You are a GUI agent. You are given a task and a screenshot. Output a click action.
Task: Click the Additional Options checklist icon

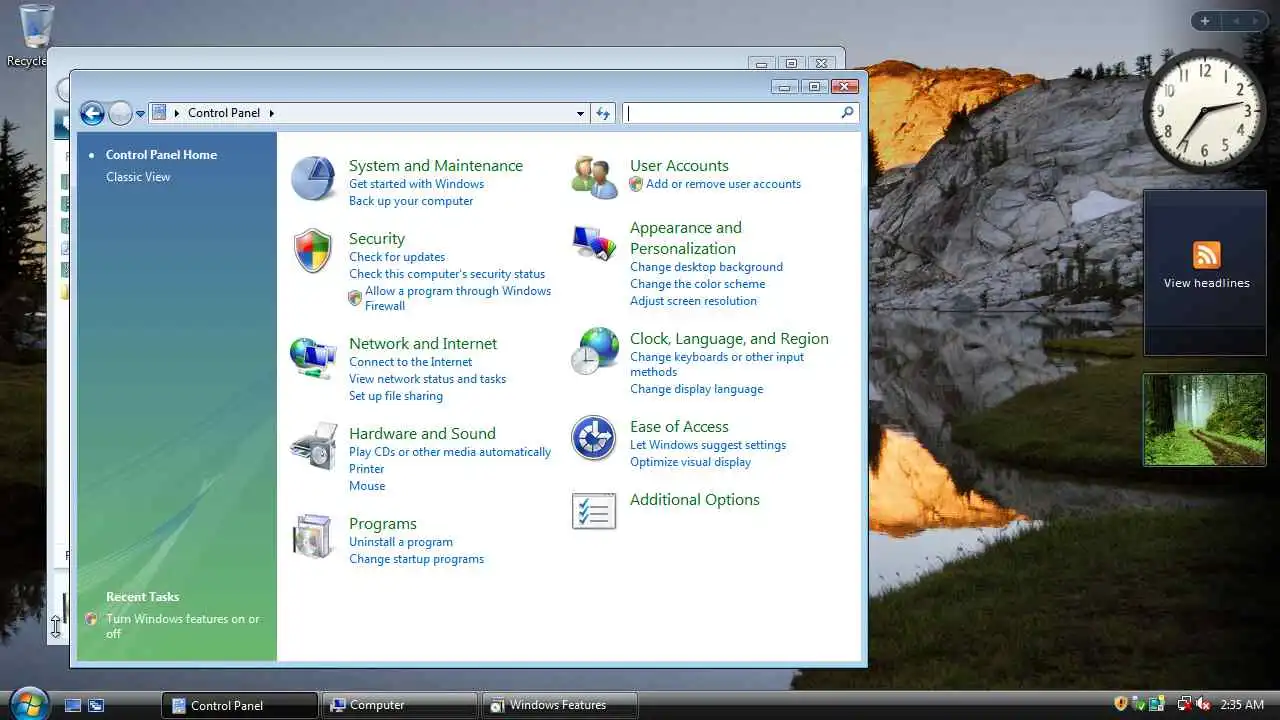[594, 511]
